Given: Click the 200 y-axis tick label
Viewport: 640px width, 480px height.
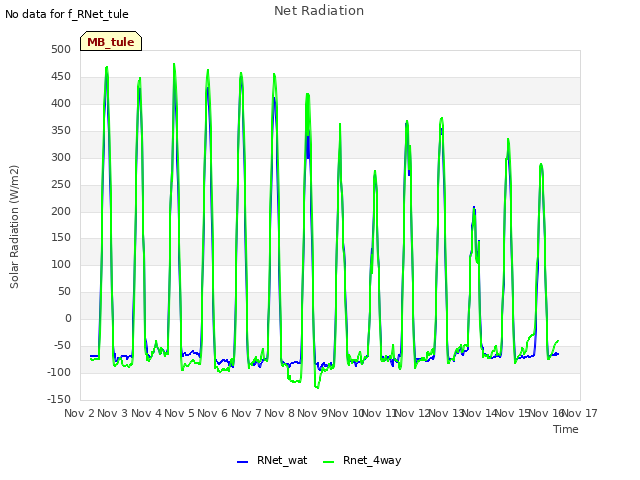Looking at the screenshot, I should (61, 211).
